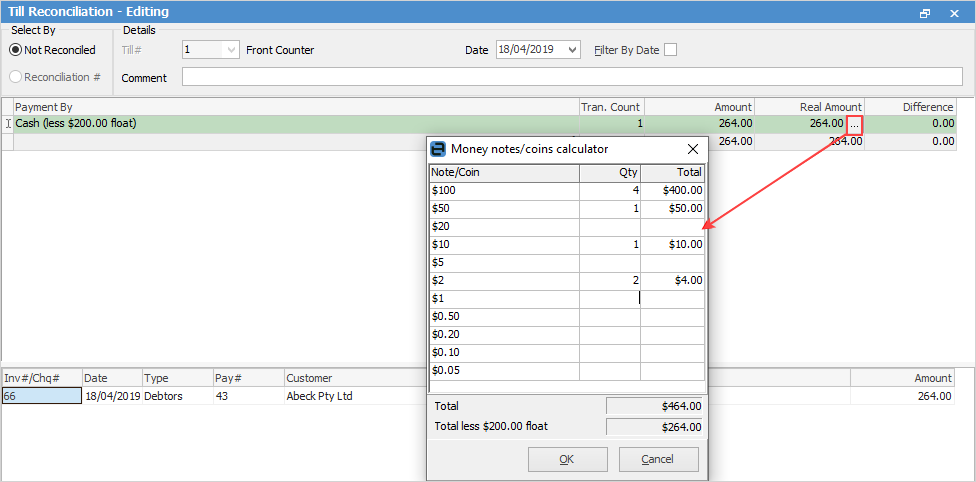Select the Not Reconciled radio button
The image size is (976, 482).
(16, 50)
